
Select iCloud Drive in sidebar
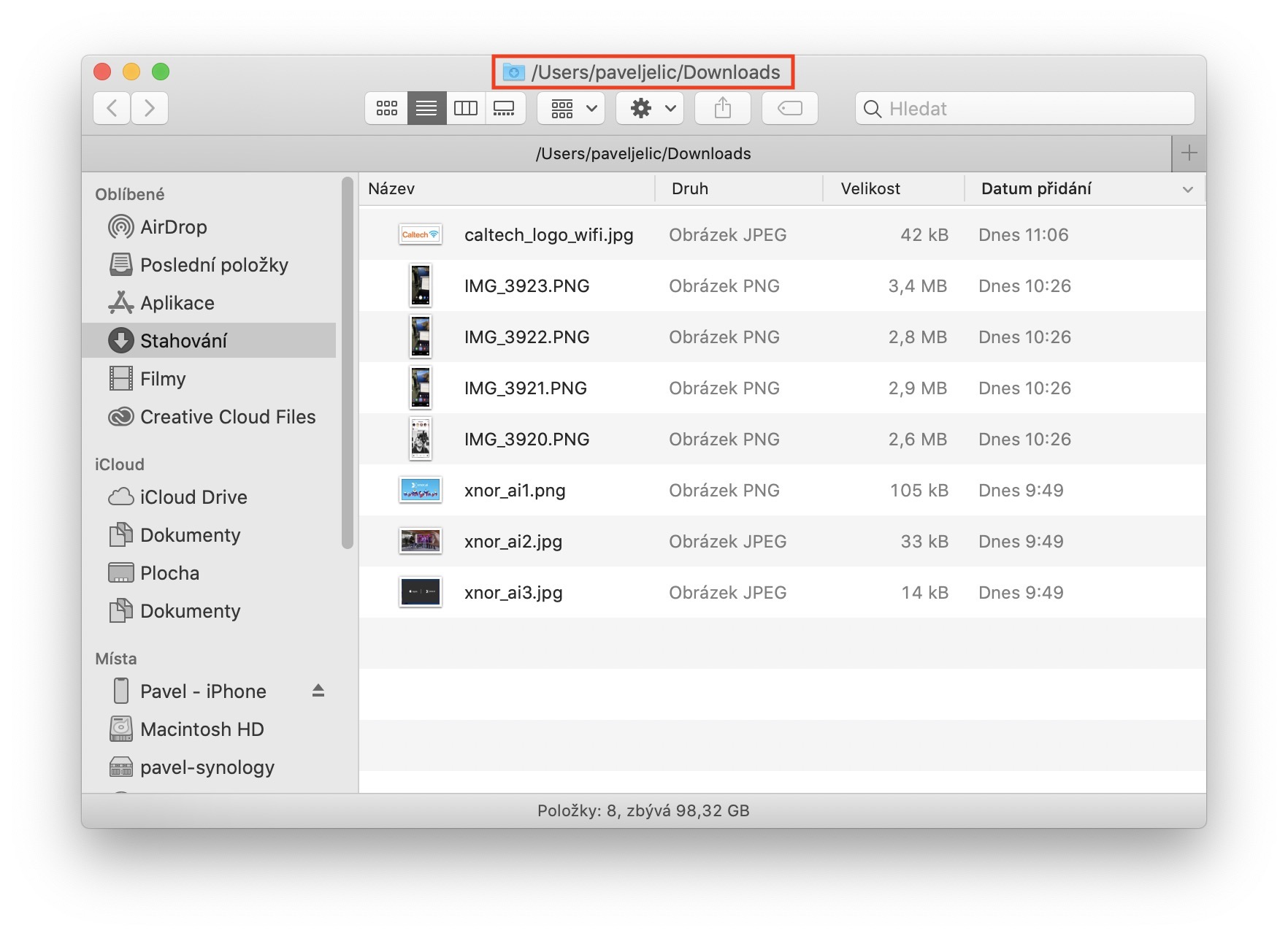pos(193,497)
